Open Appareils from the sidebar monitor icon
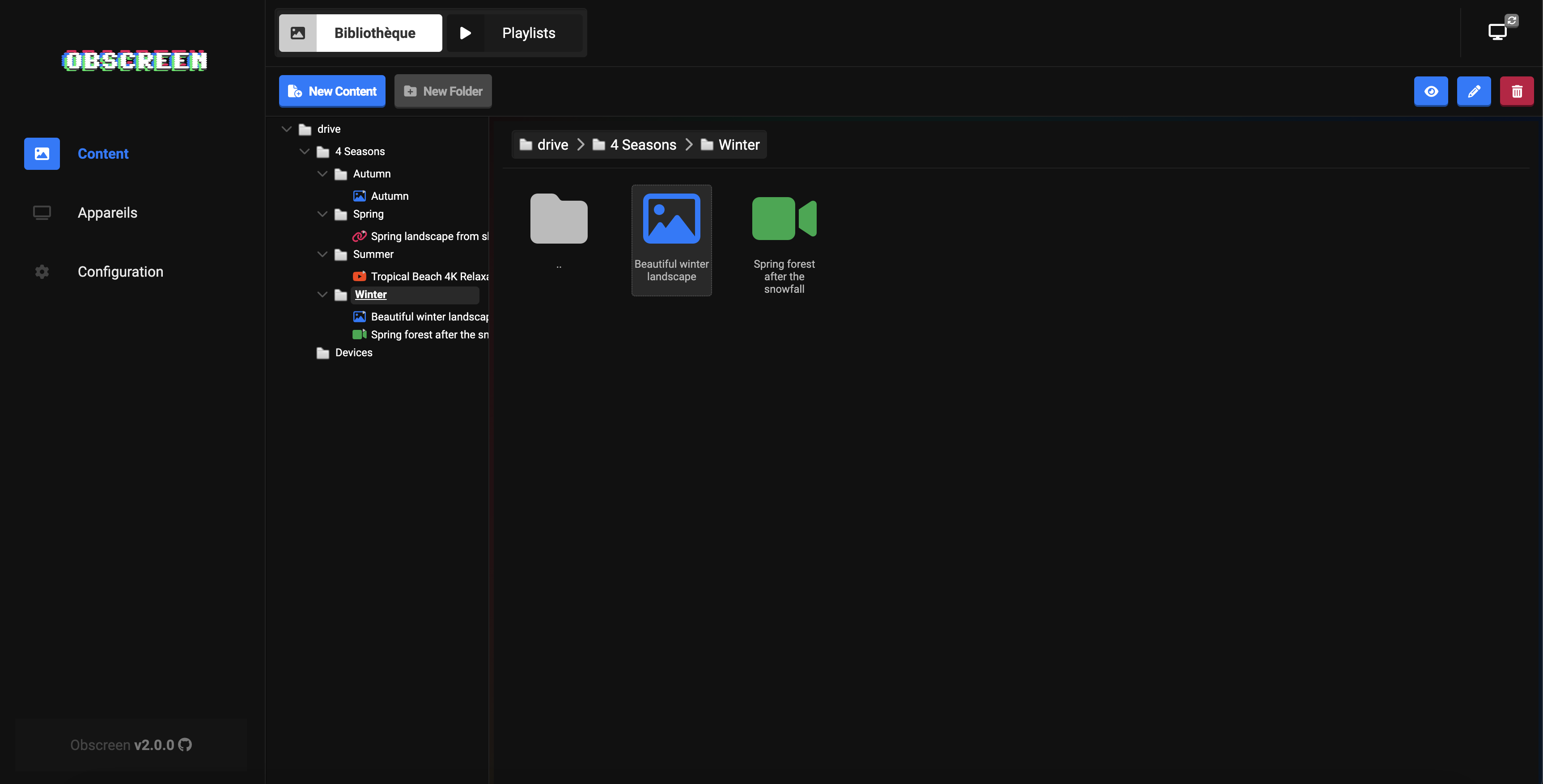Viewport: 1543px width, 784px height. [x=41, y=212]
